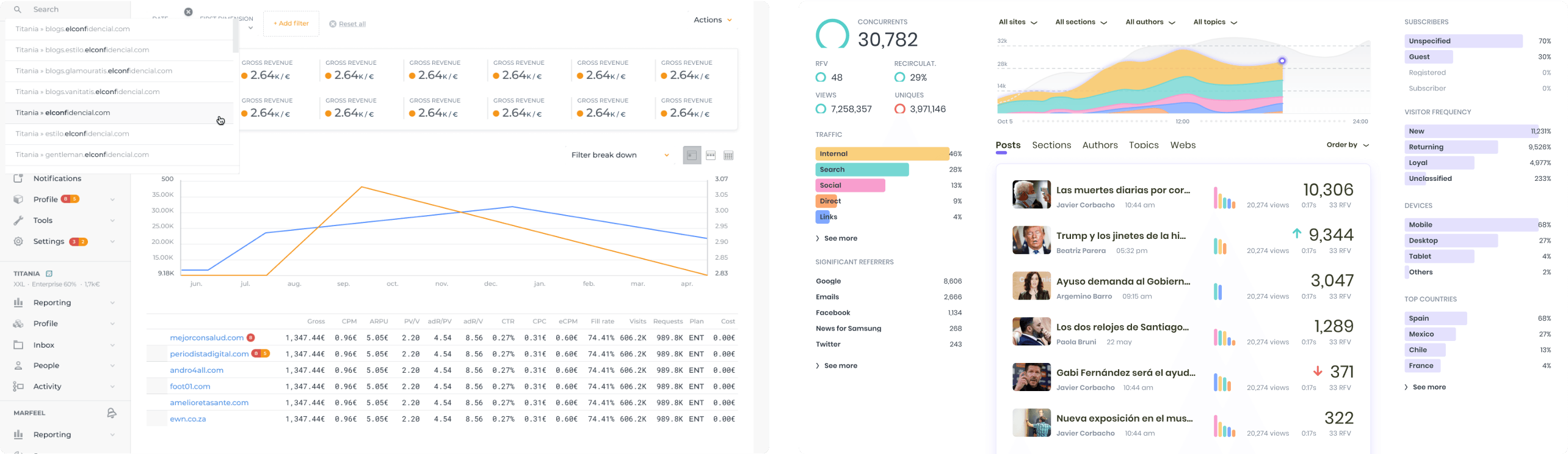Click the Titania external link icon
The height and width of the screenshot is (454, 1568).
point(49,274)
